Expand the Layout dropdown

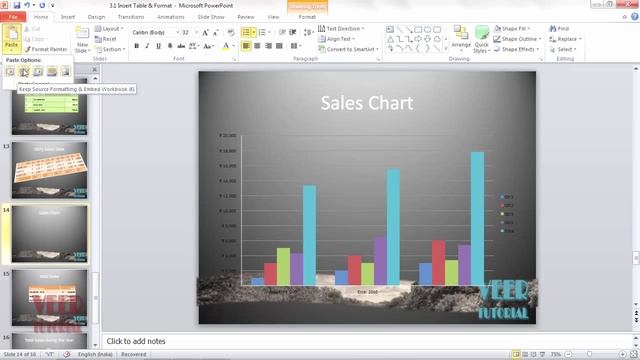click(x=109, y=29)
